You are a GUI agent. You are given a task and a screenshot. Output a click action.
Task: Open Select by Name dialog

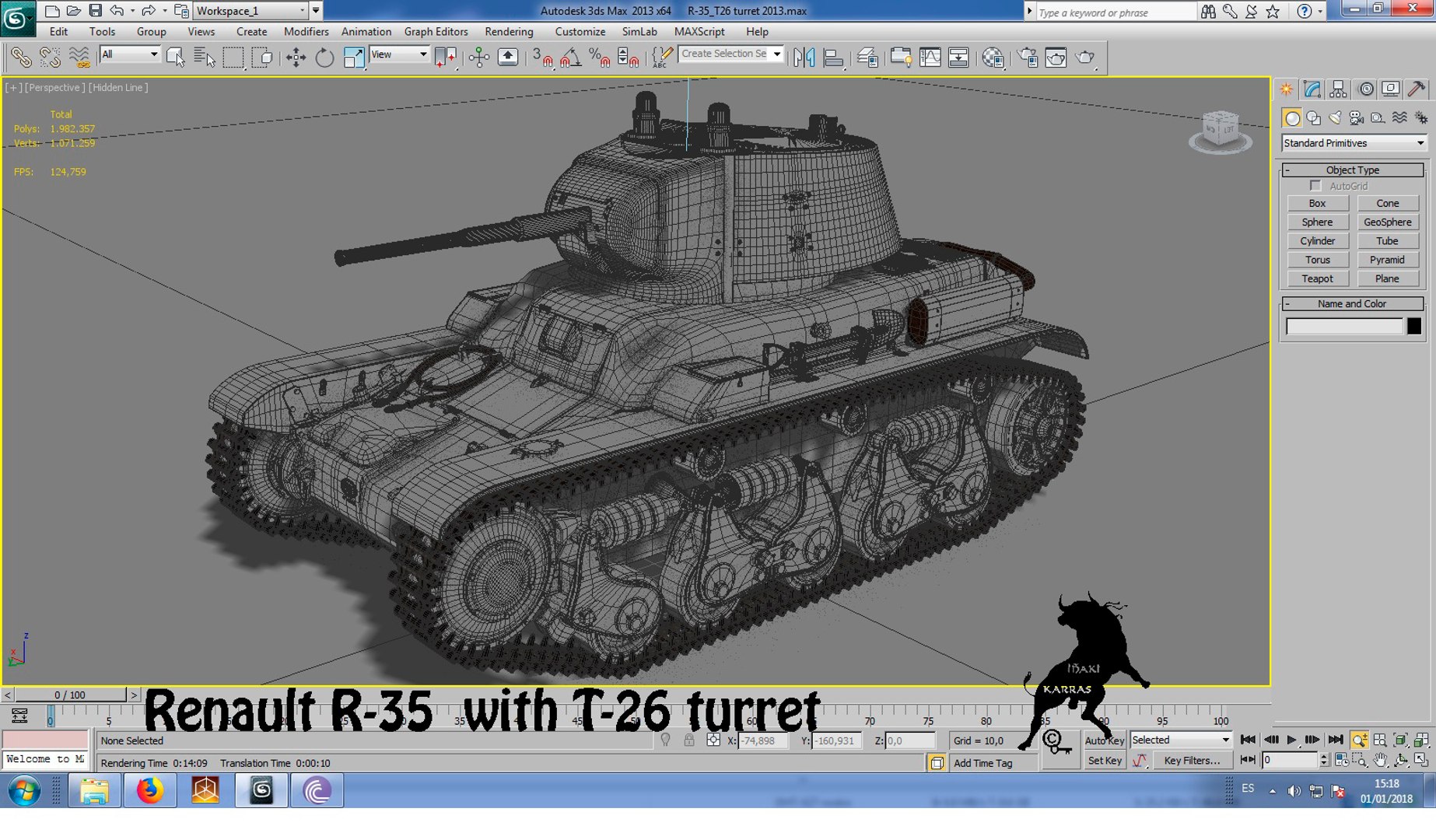coord(204,57)
